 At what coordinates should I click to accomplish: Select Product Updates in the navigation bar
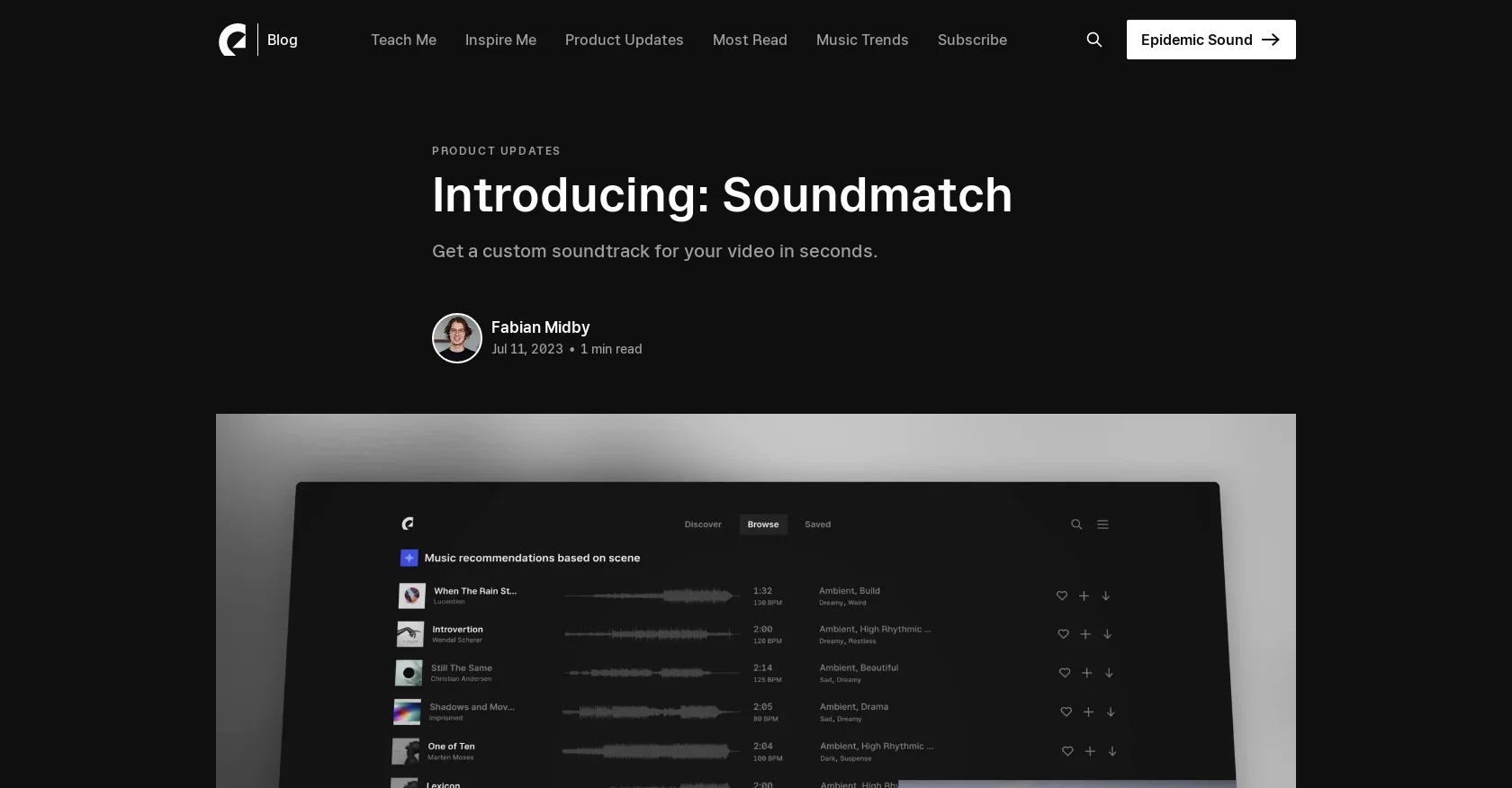coord(625,40)
